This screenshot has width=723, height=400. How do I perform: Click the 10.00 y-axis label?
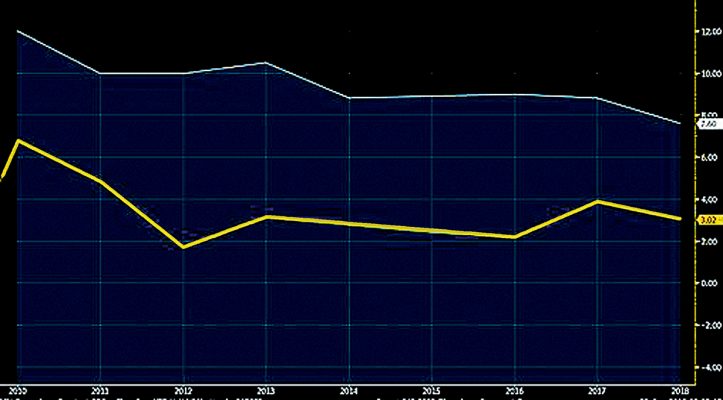(711, 73)
